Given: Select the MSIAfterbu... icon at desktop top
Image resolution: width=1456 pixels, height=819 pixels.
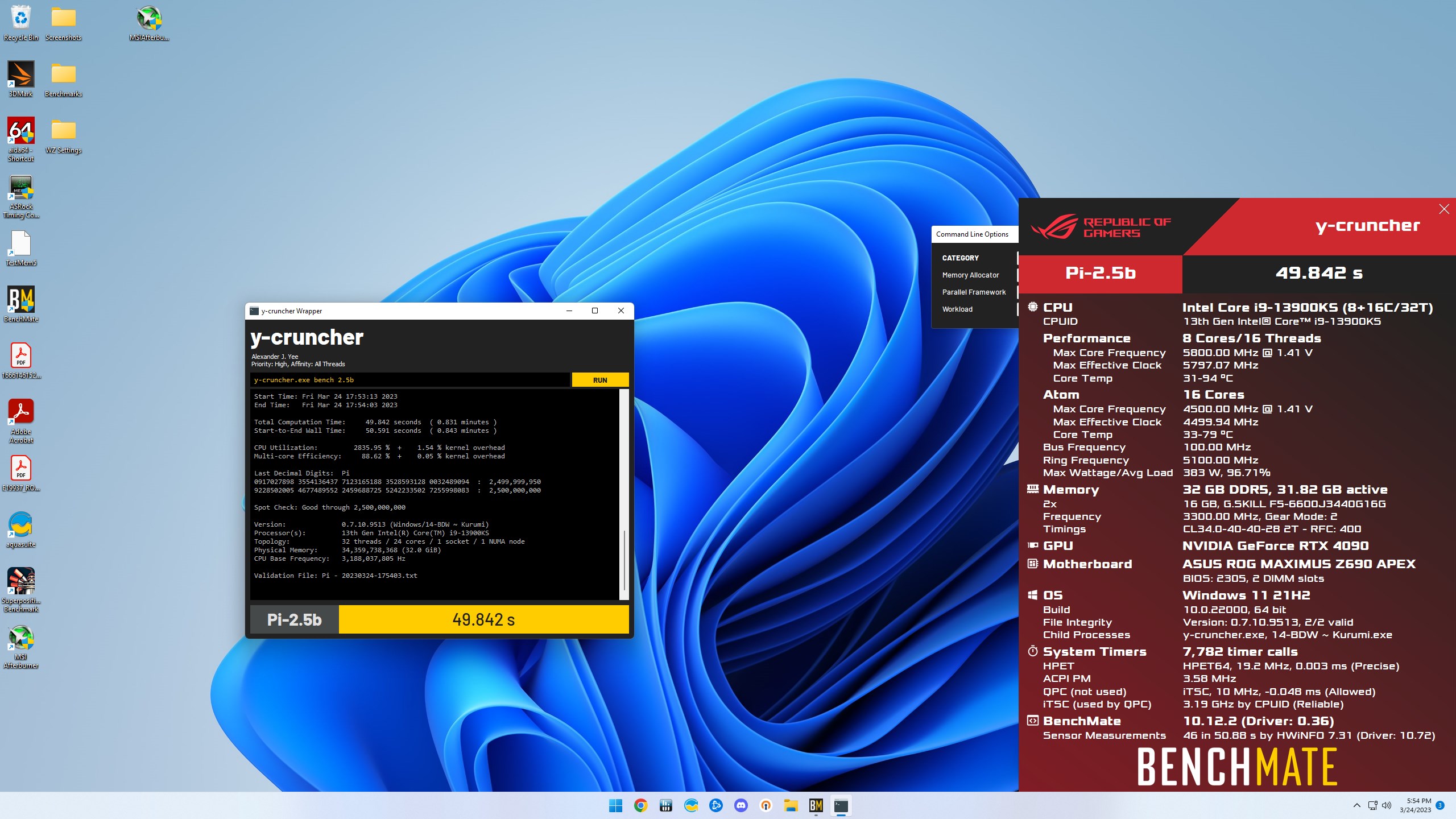Looking at the screenshot, I should coord(149,23).
